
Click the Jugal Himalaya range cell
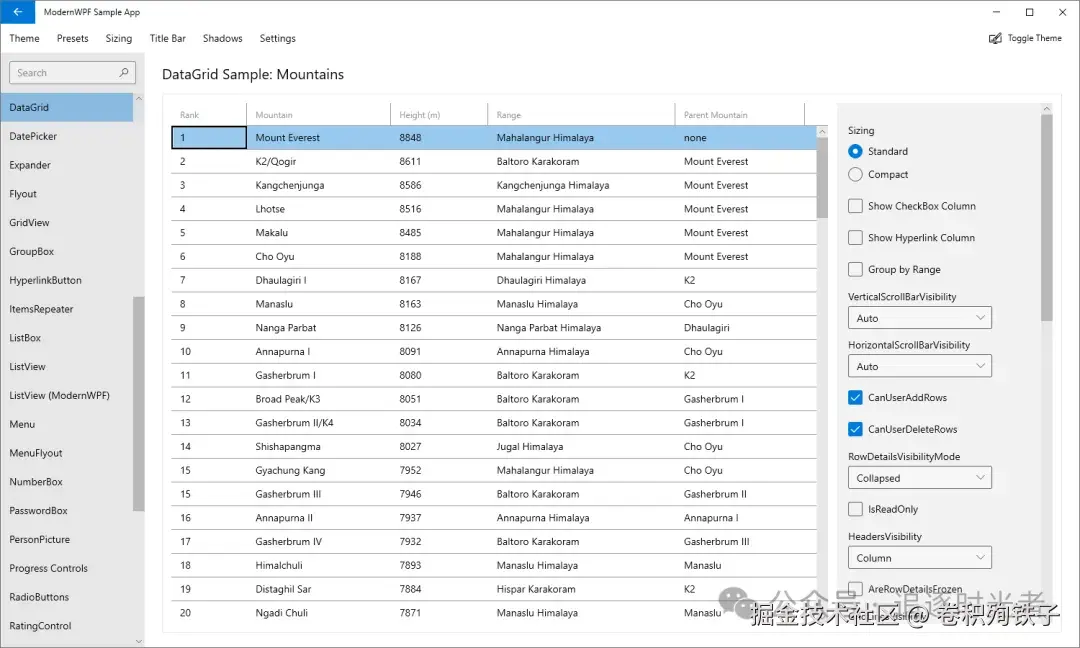[x=581, y=446]
